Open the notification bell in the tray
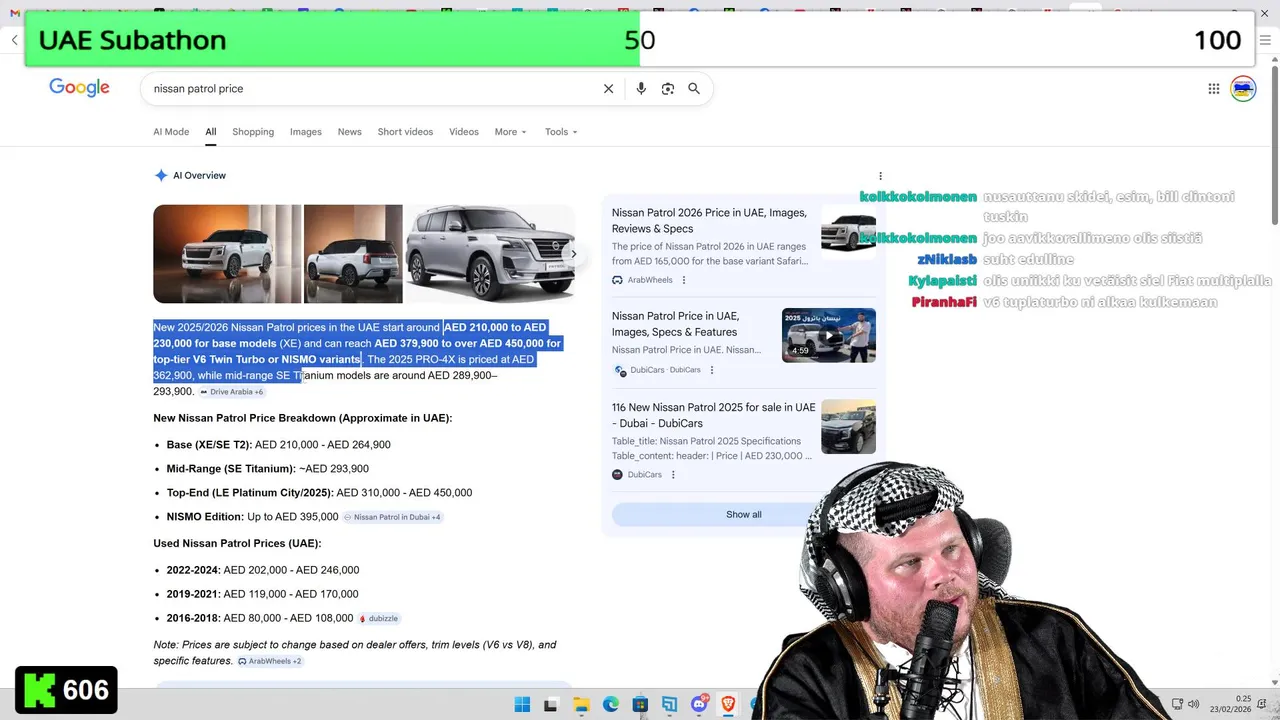 point(1262,705)
